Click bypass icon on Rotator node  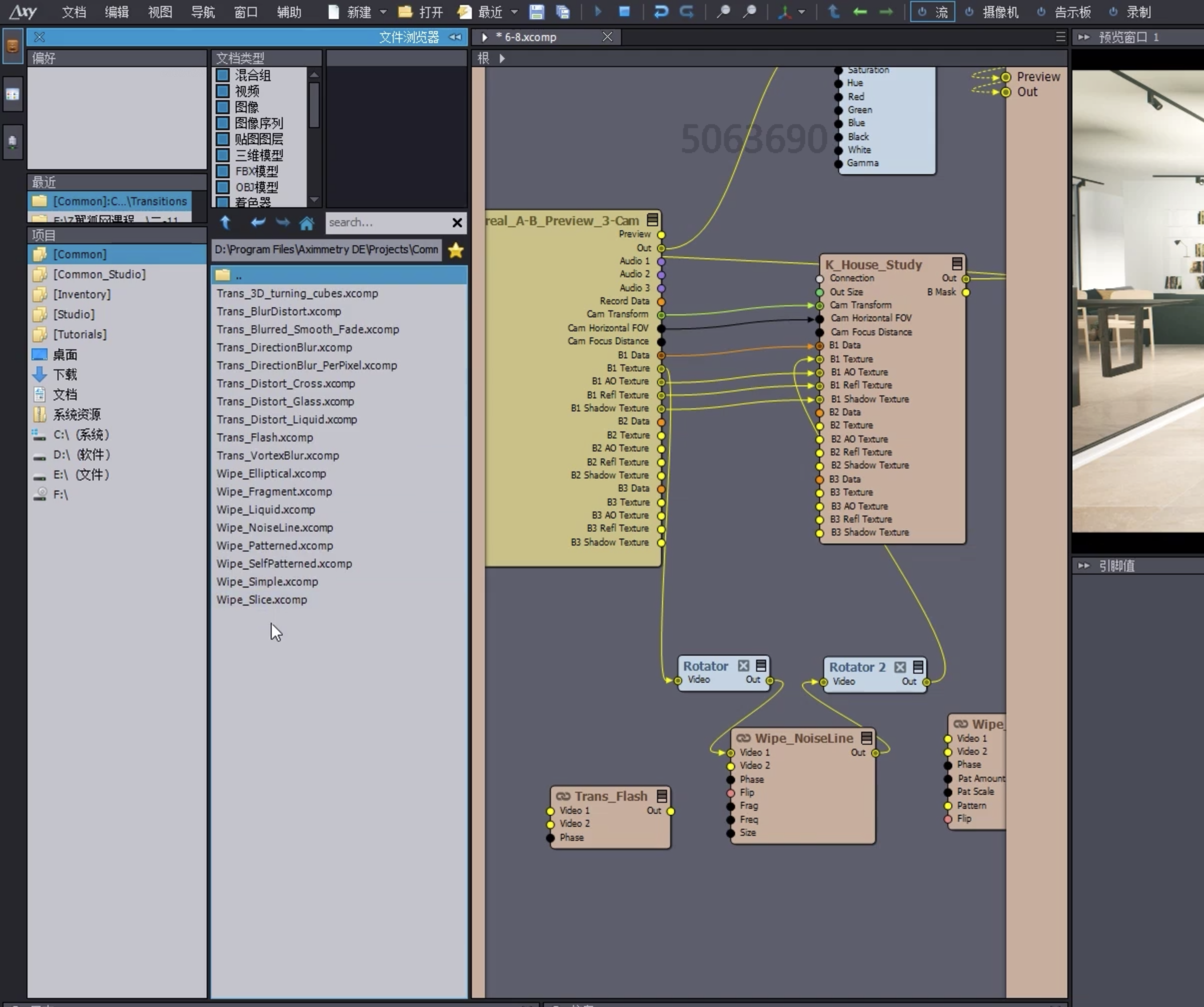(744, 666)
